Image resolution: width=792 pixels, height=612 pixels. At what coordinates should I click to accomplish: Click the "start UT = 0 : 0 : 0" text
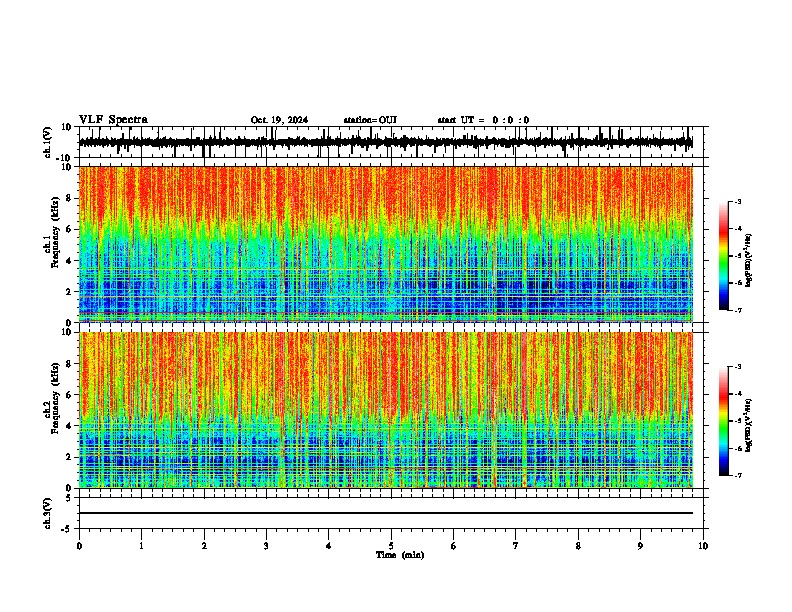pyautogui.click(x=483, y=120)
